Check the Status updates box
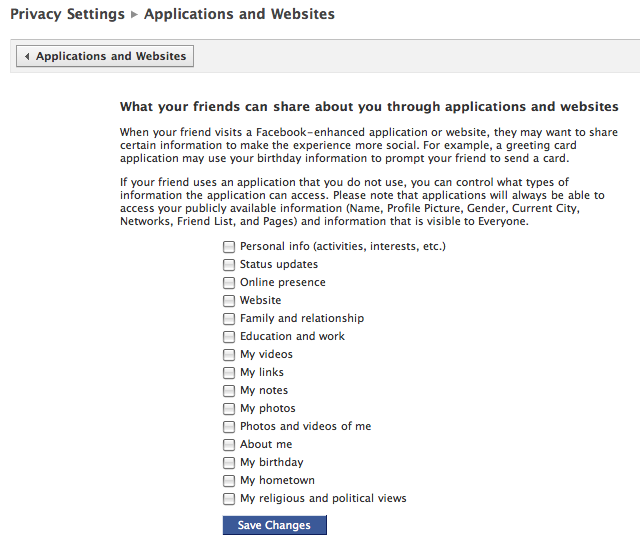This screenshot has width=640, height=545. coord(229,265)
